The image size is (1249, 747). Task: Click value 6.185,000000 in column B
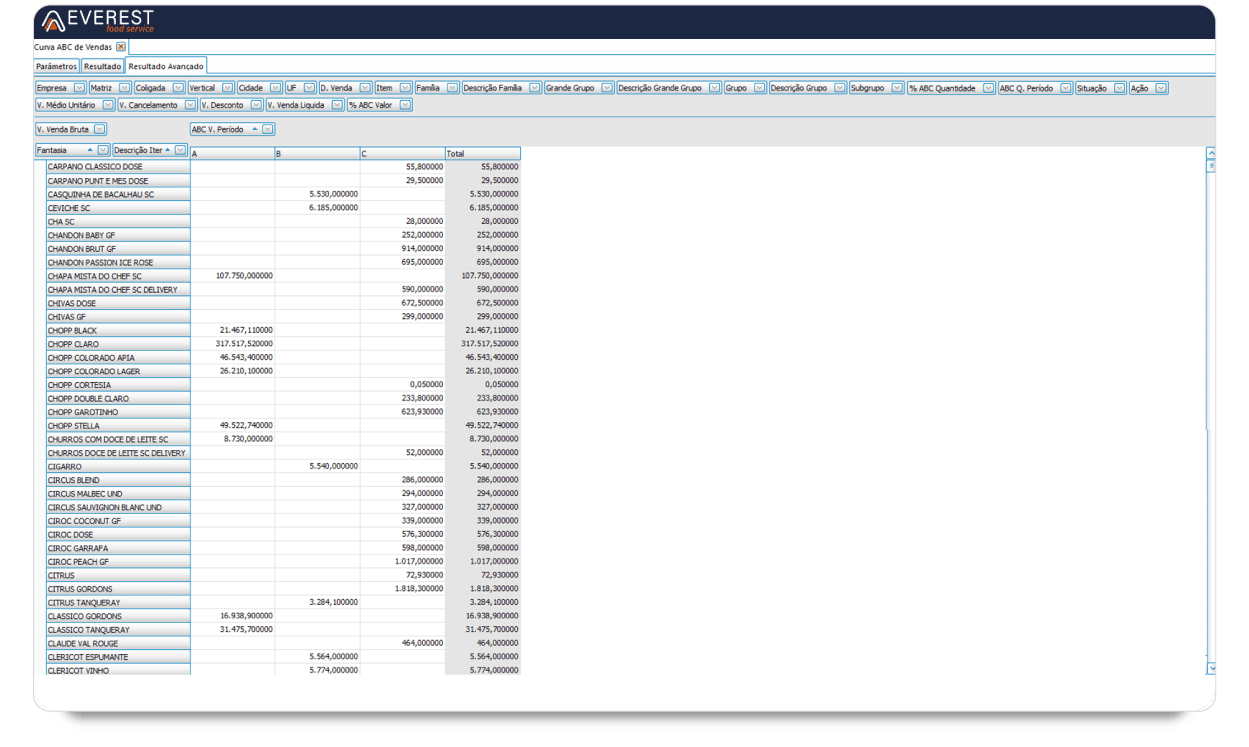point(334,208)
